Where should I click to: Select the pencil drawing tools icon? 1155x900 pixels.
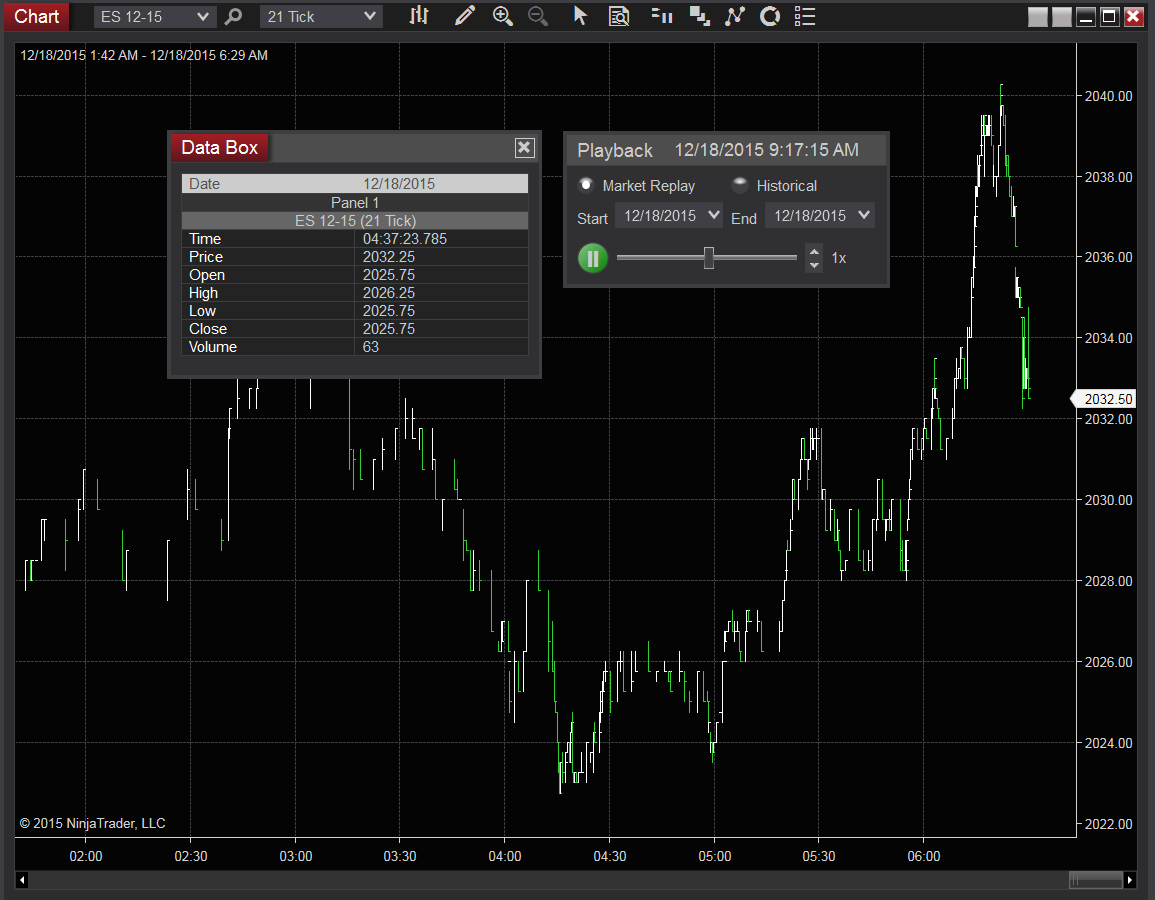point(464,15)
